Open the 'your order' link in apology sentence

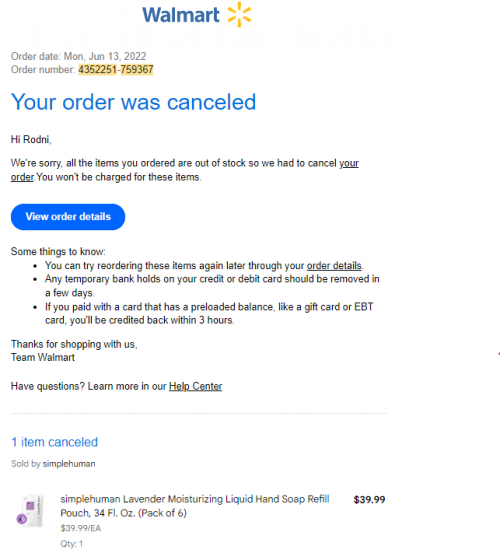[x=184, y=170]
